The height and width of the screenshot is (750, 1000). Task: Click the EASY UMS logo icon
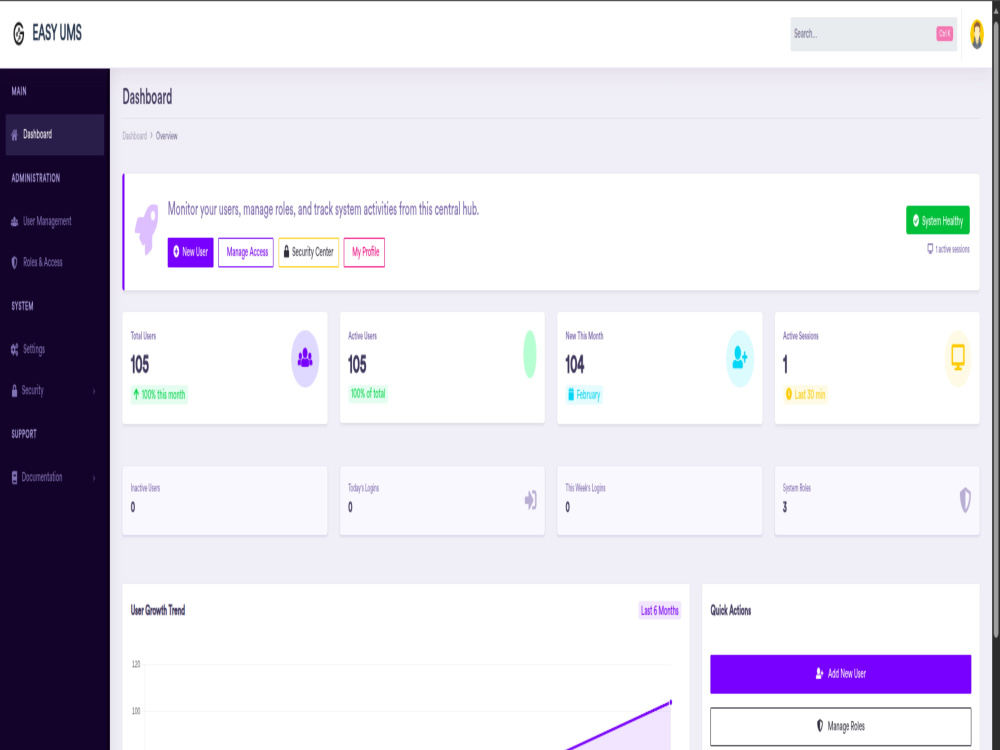pos(18,34)
